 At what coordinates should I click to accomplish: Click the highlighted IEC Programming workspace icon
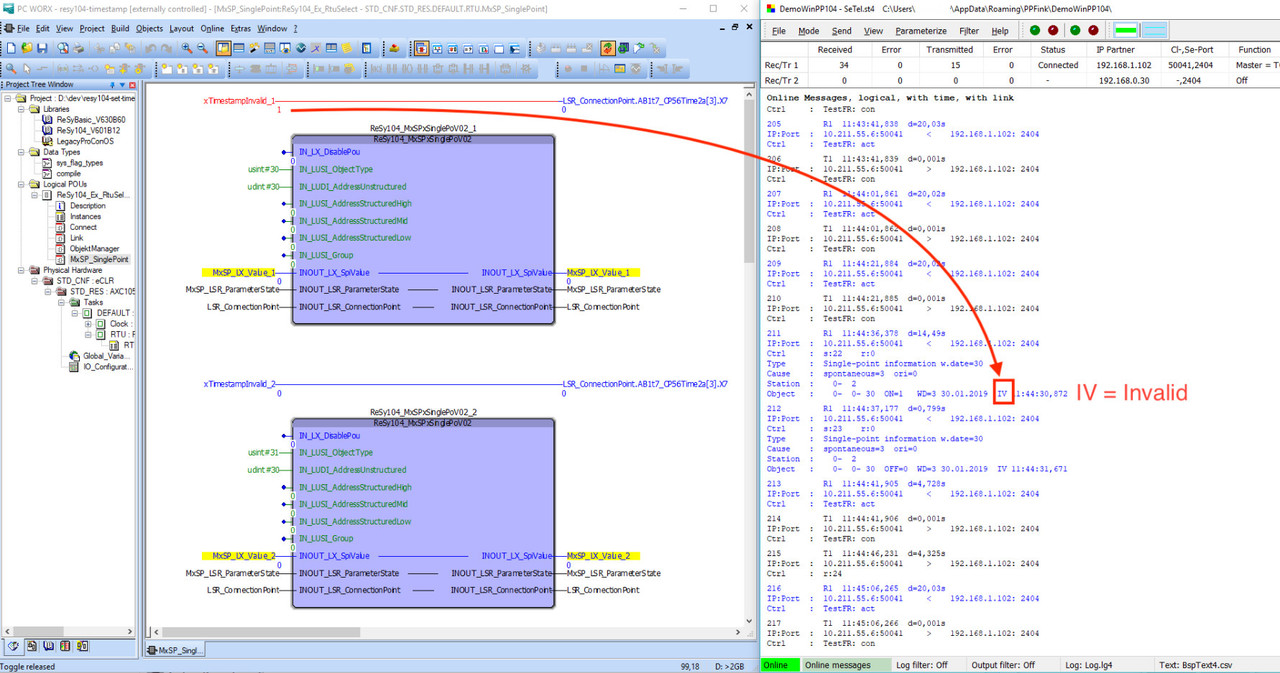click(422, 48)
